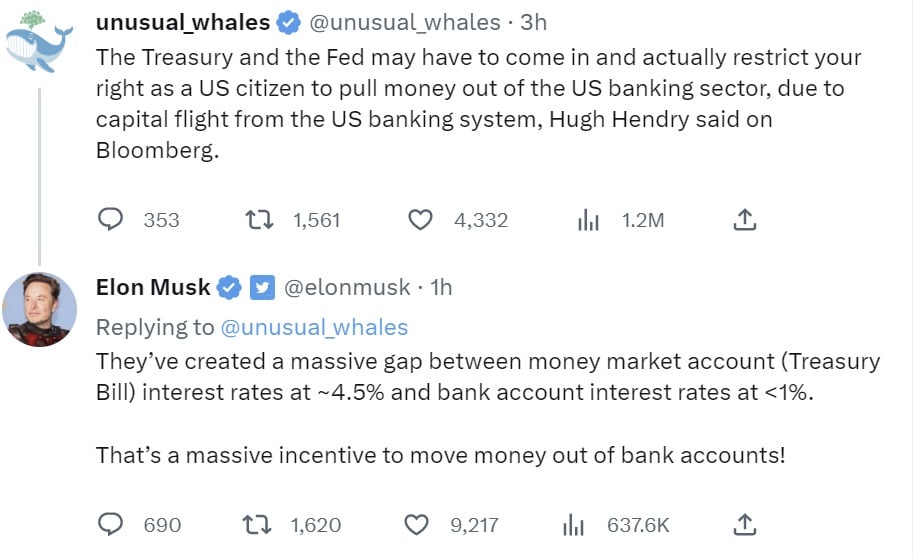The width and height of the screenshot is (913, 559).
Task: Click the unusual_whales display name
Action: (x=182, y=22)
